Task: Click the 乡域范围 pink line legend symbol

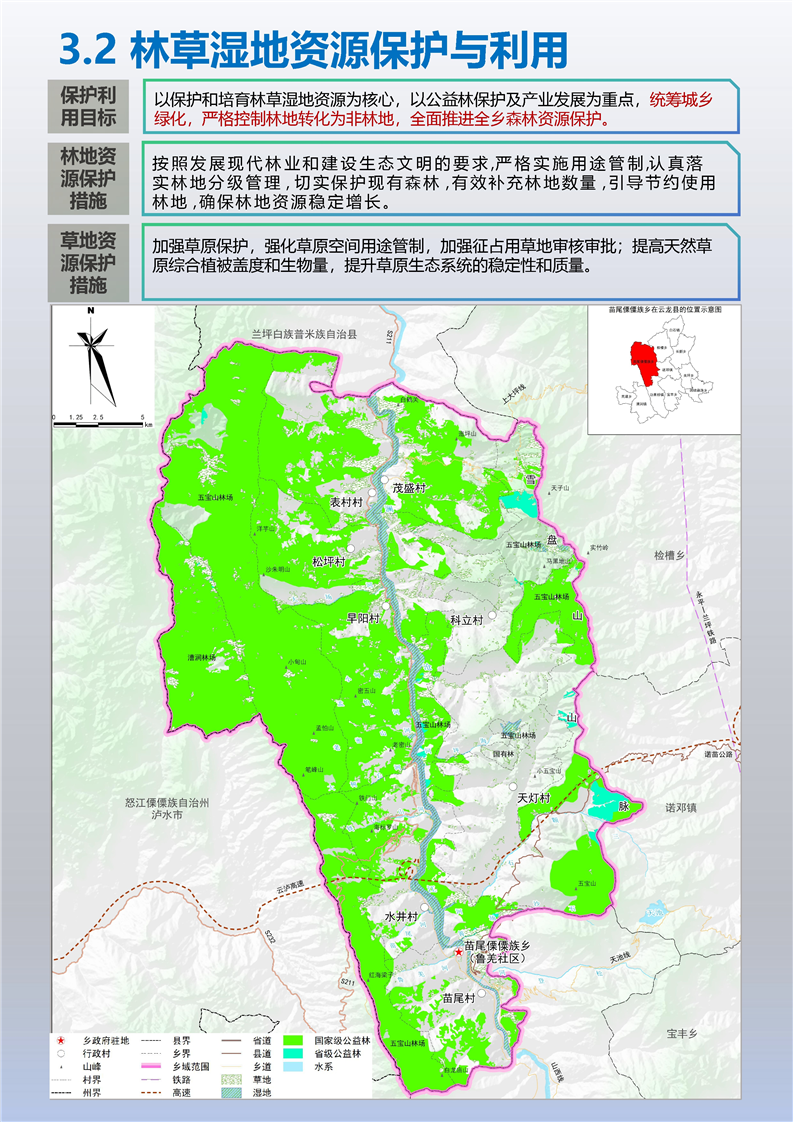Action: point(150,1068)
